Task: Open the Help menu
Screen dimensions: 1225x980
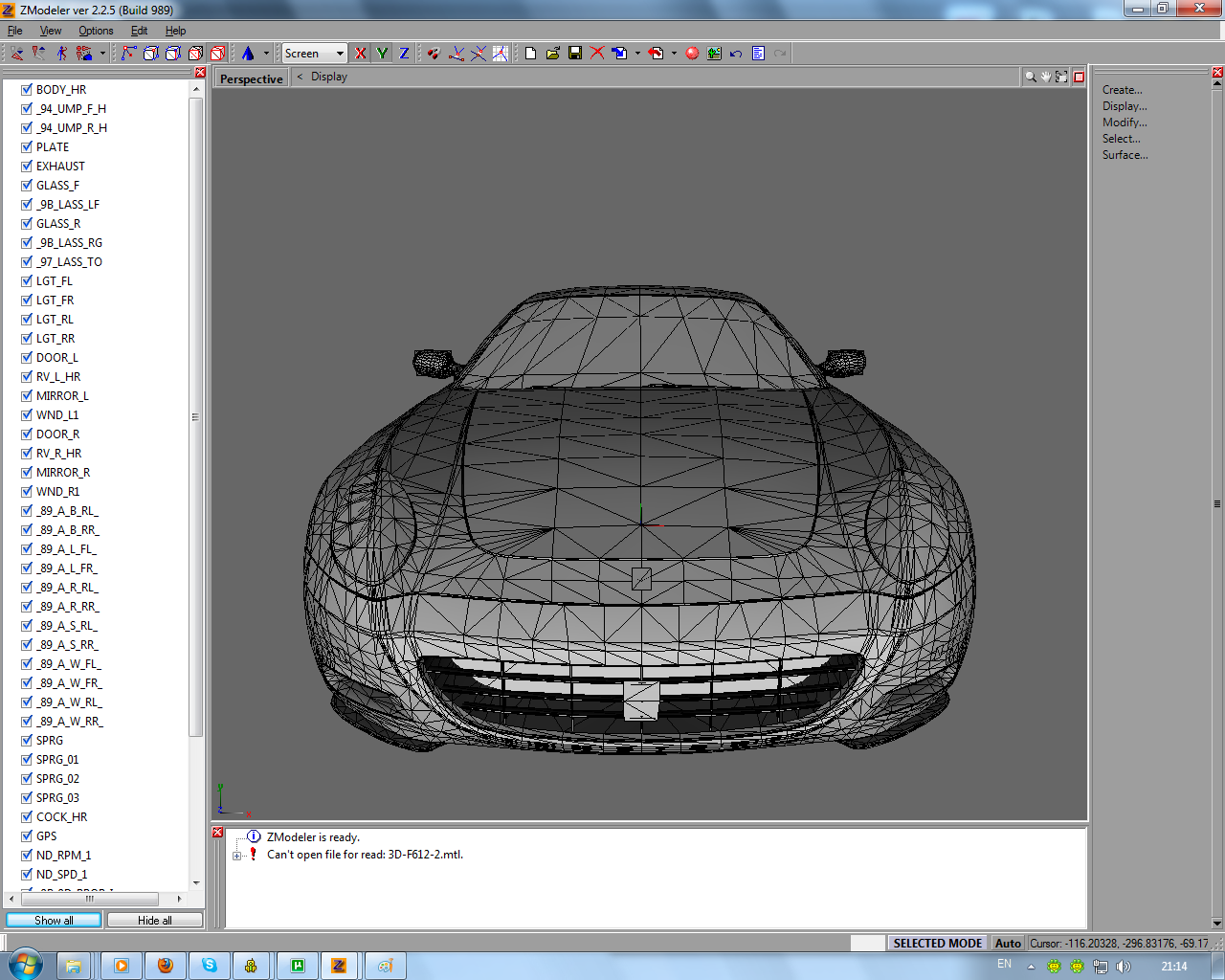Action: coord(175,31)
